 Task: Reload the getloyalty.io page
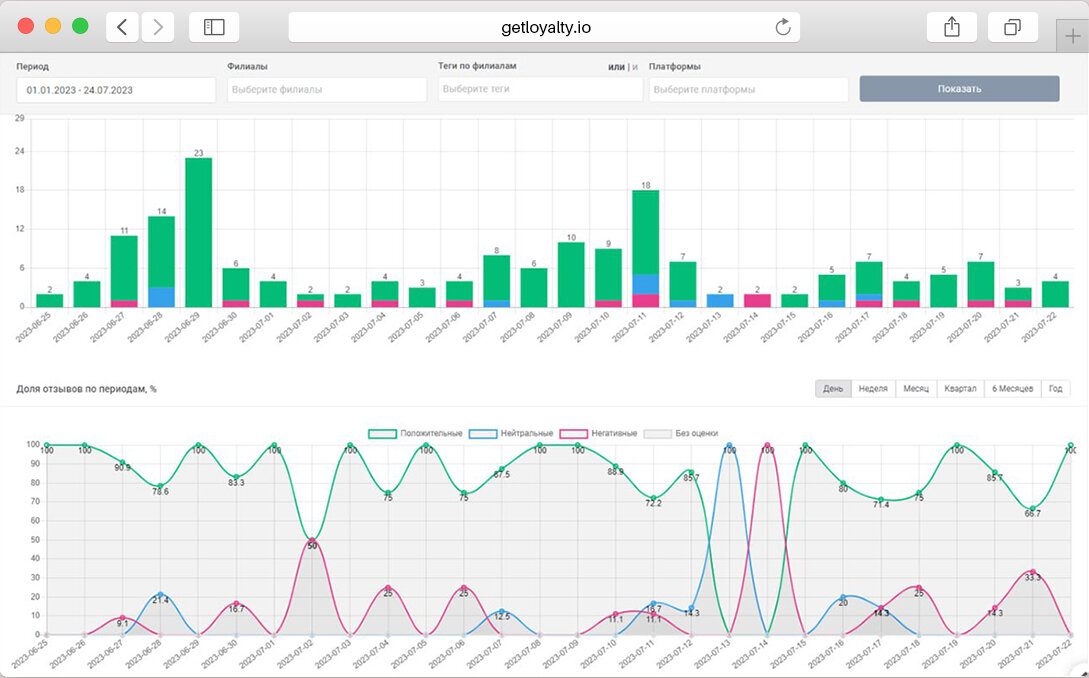click(783, 27)
